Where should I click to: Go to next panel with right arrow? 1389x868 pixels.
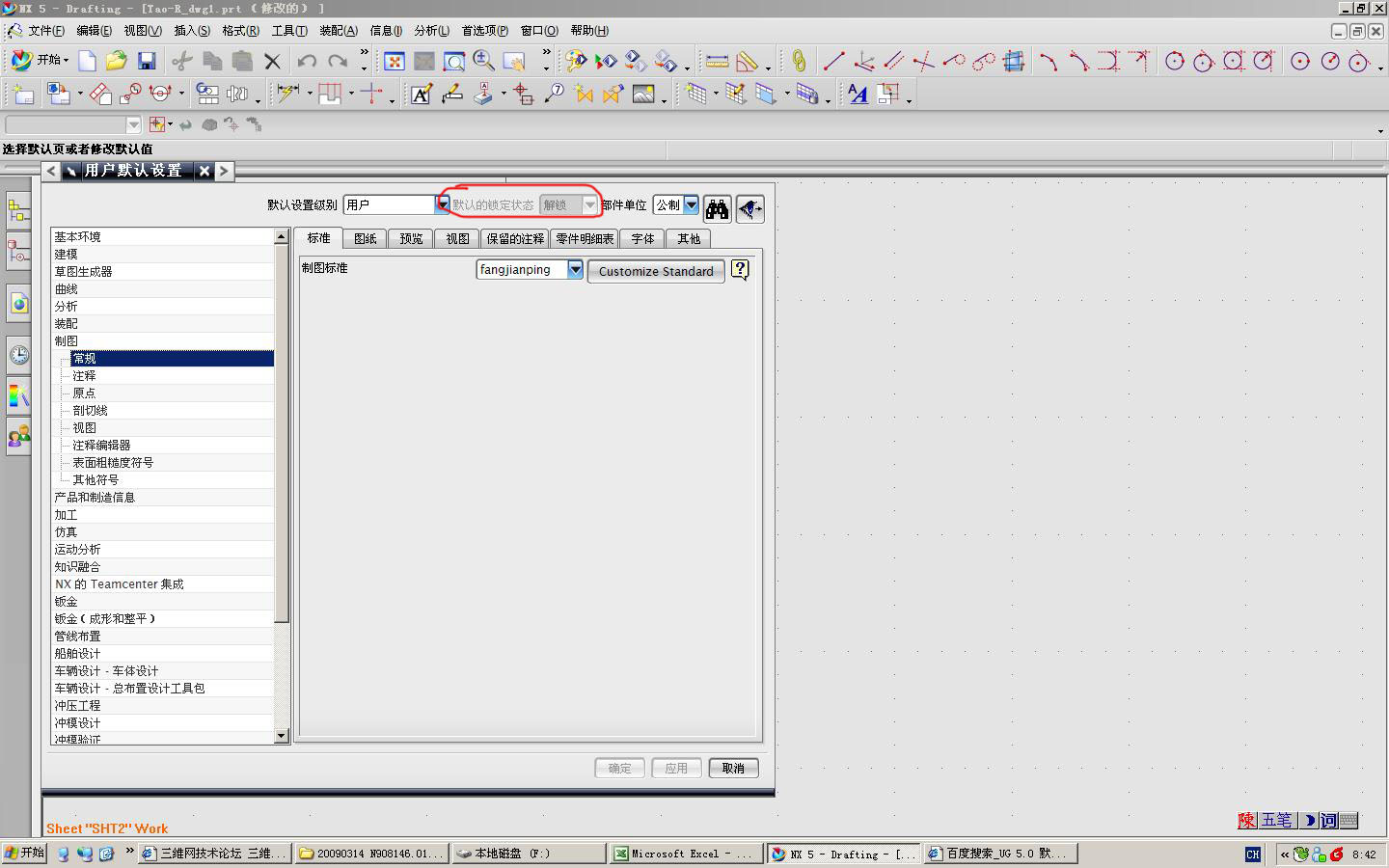(224, 171)
